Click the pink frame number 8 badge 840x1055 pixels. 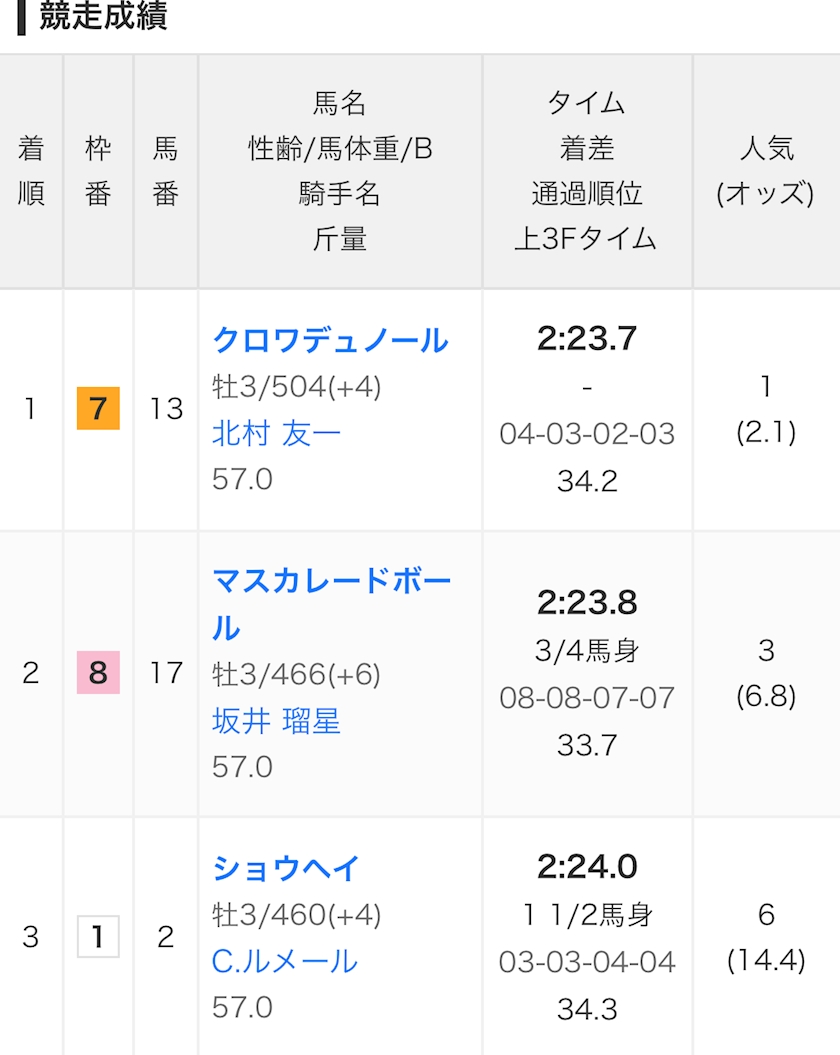point(98,672)
